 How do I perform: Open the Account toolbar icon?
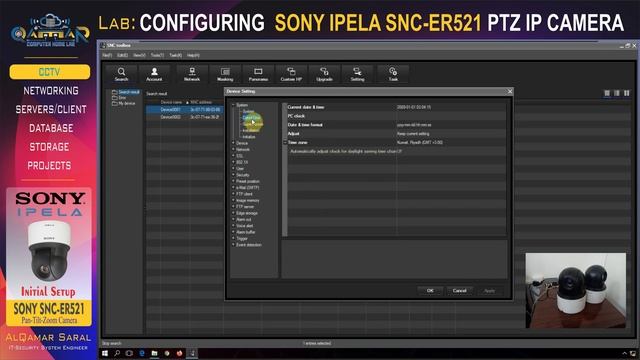[x=154, y=74]
